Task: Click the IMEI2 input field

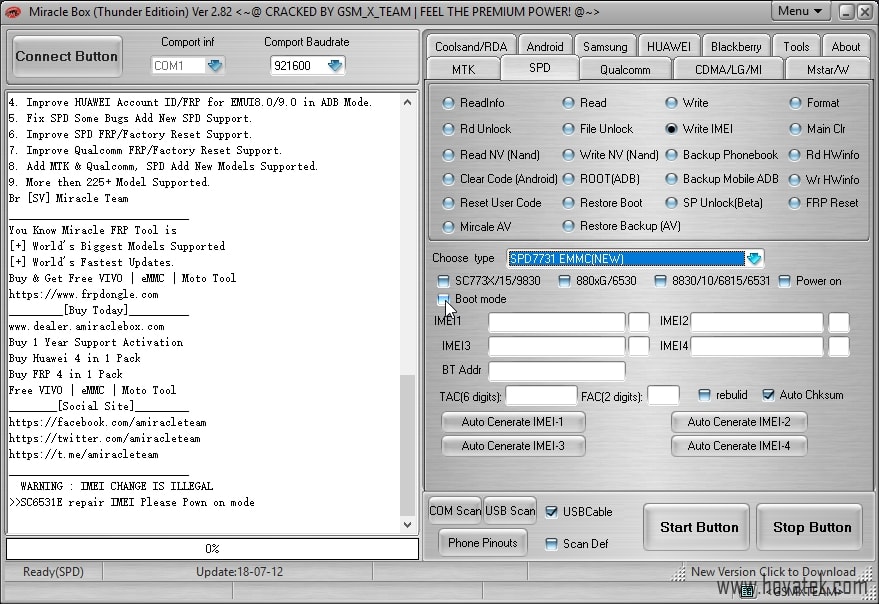Action: point(757,322)
